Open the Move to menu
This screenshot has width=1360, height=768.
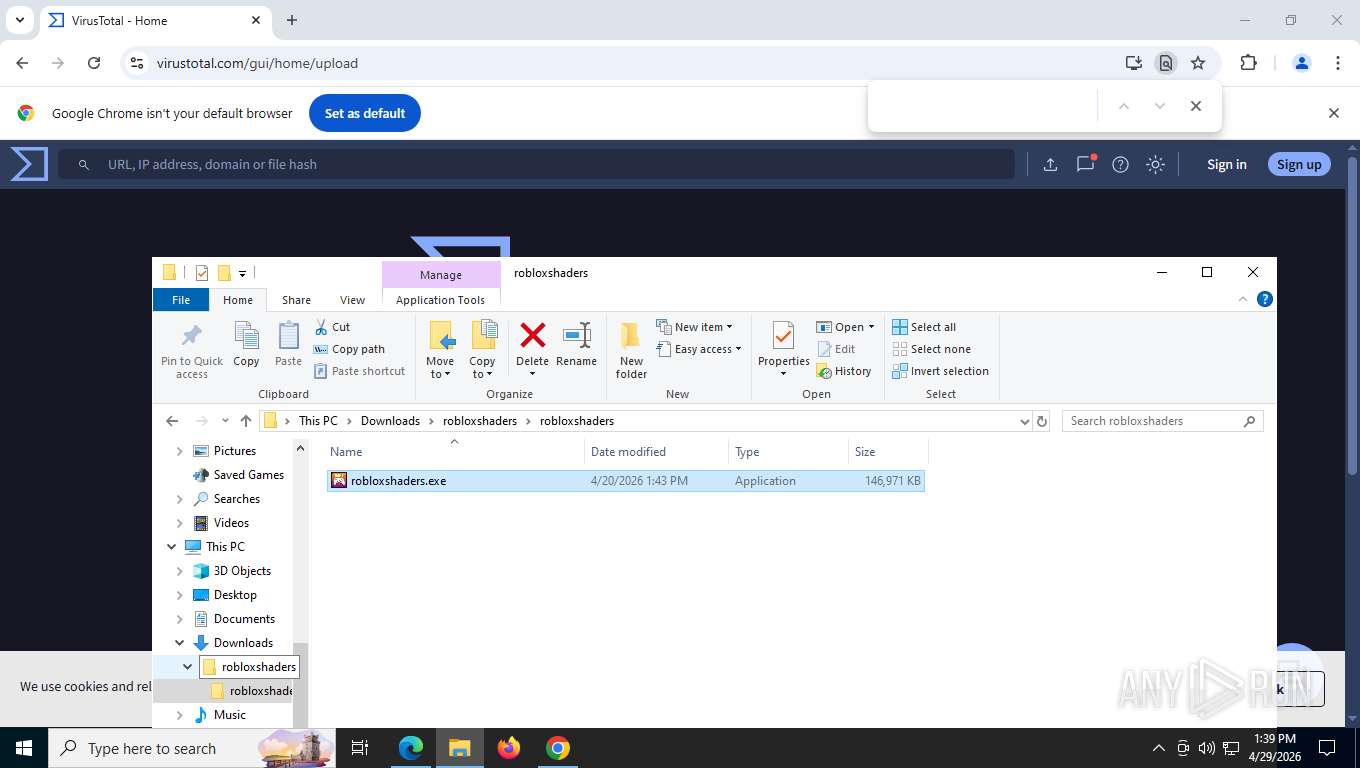point(440,350)
